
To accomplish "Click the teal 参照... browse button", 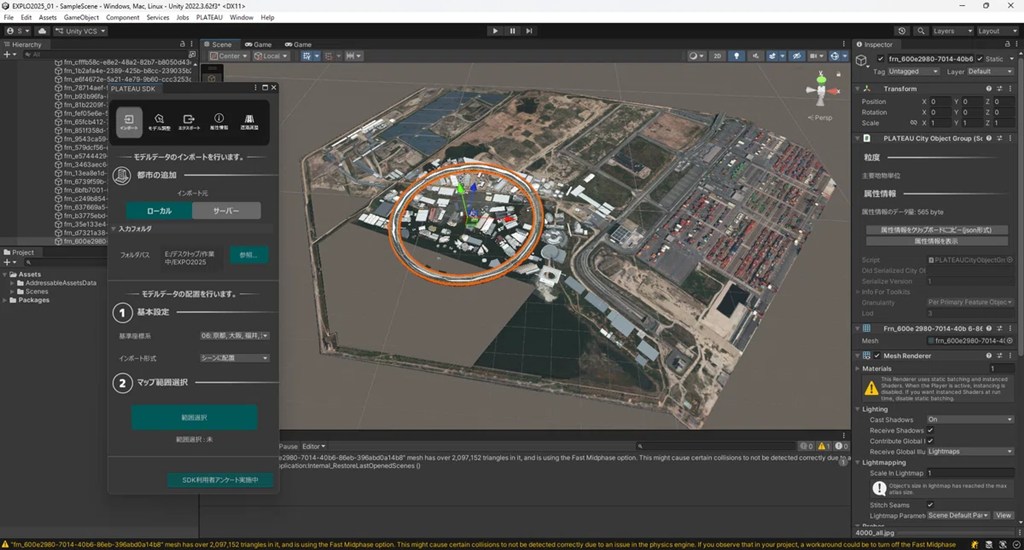I will (x=249, y=255).
